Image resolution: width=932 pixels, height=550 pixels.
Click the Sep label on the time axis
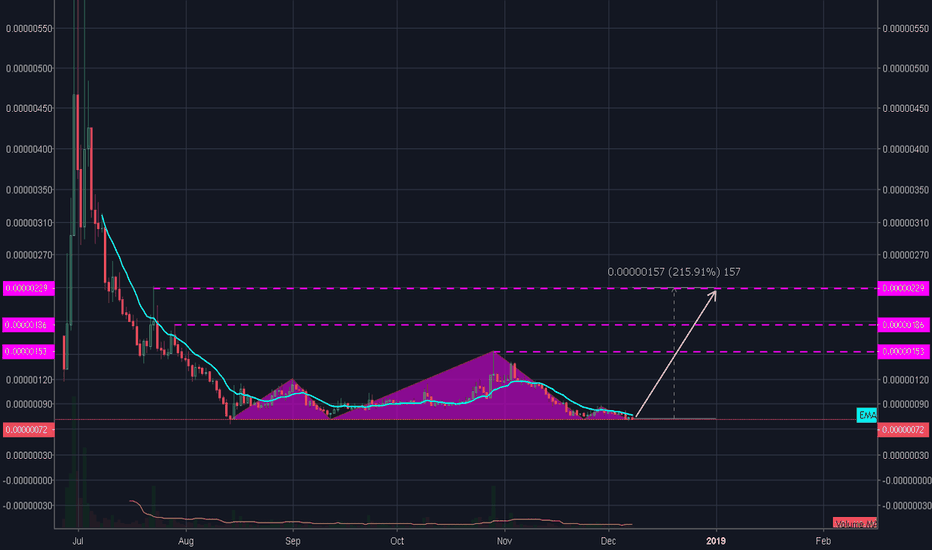[x=292, y=540]
